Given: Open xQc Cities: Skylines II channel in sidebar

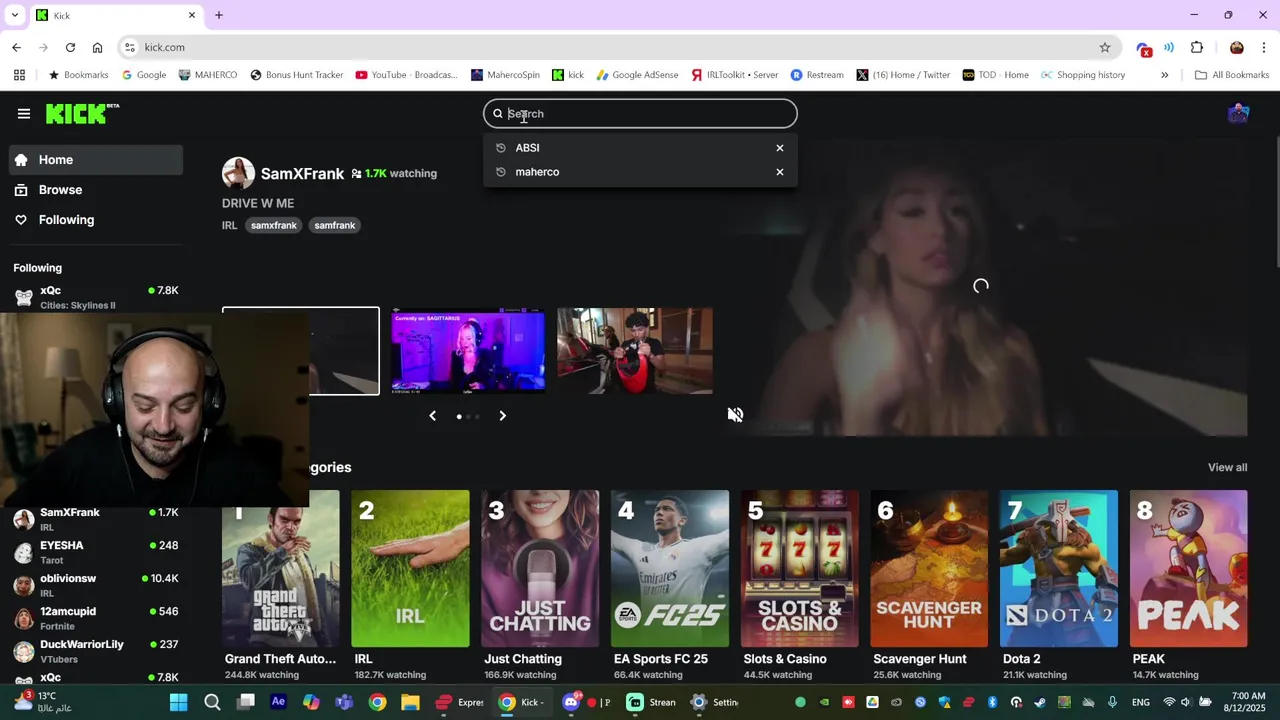Looking at the screenshot, I should coord(96,297).
